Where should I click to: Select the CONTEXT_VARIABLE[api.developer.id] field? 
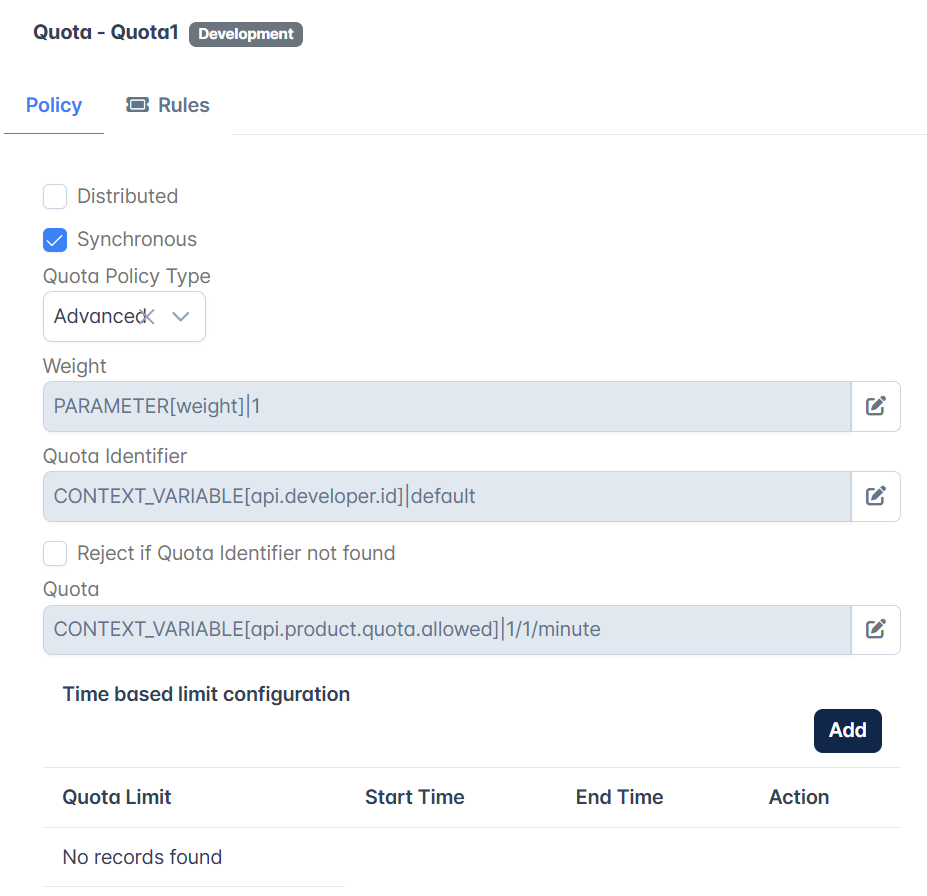[x=447, y=496]
